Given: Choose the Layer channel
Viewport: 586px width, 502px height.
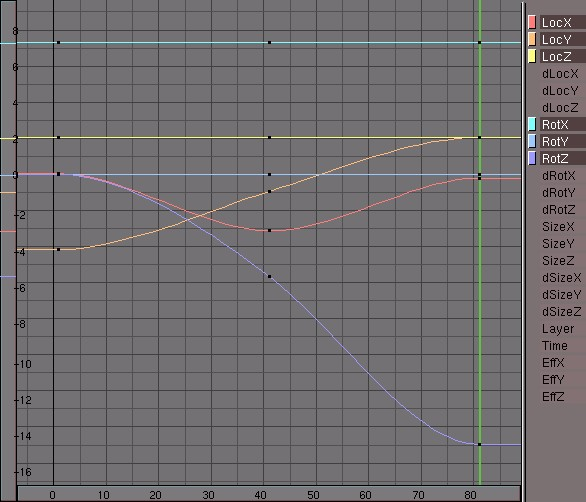Looking at the screenshot, I should [x=558, y=329].
